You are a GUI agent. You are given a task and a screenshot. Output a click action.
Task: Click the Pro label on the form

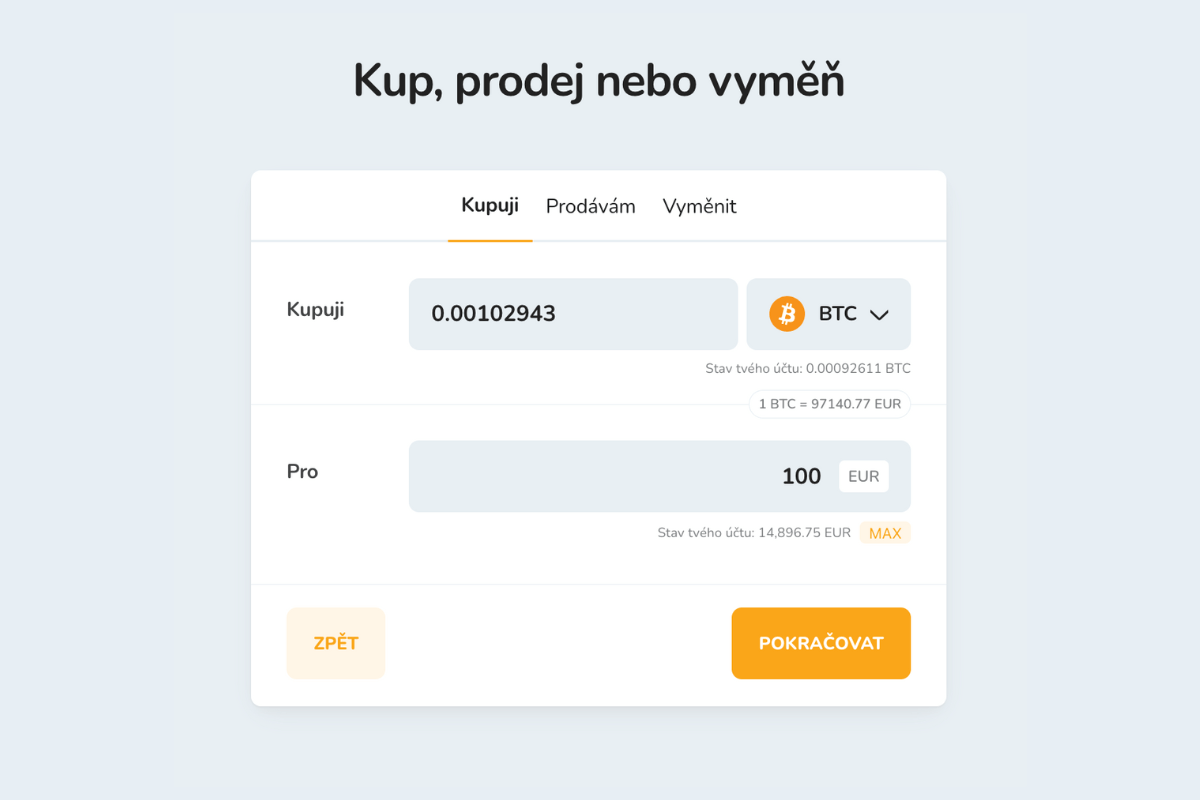pos(302,471)
